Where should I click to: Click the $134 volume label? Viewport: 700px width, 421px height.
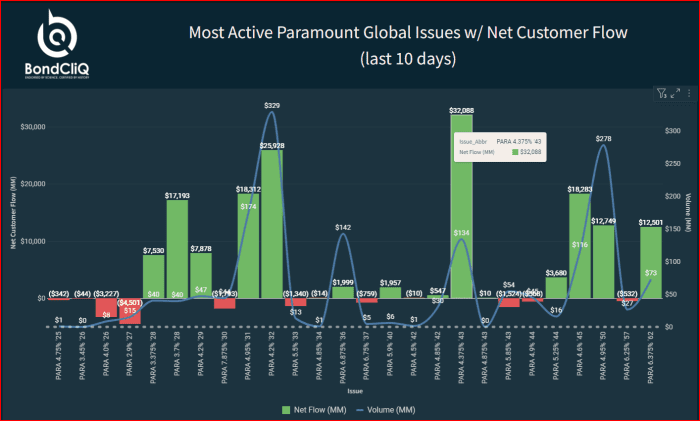[x=462, y=233]
